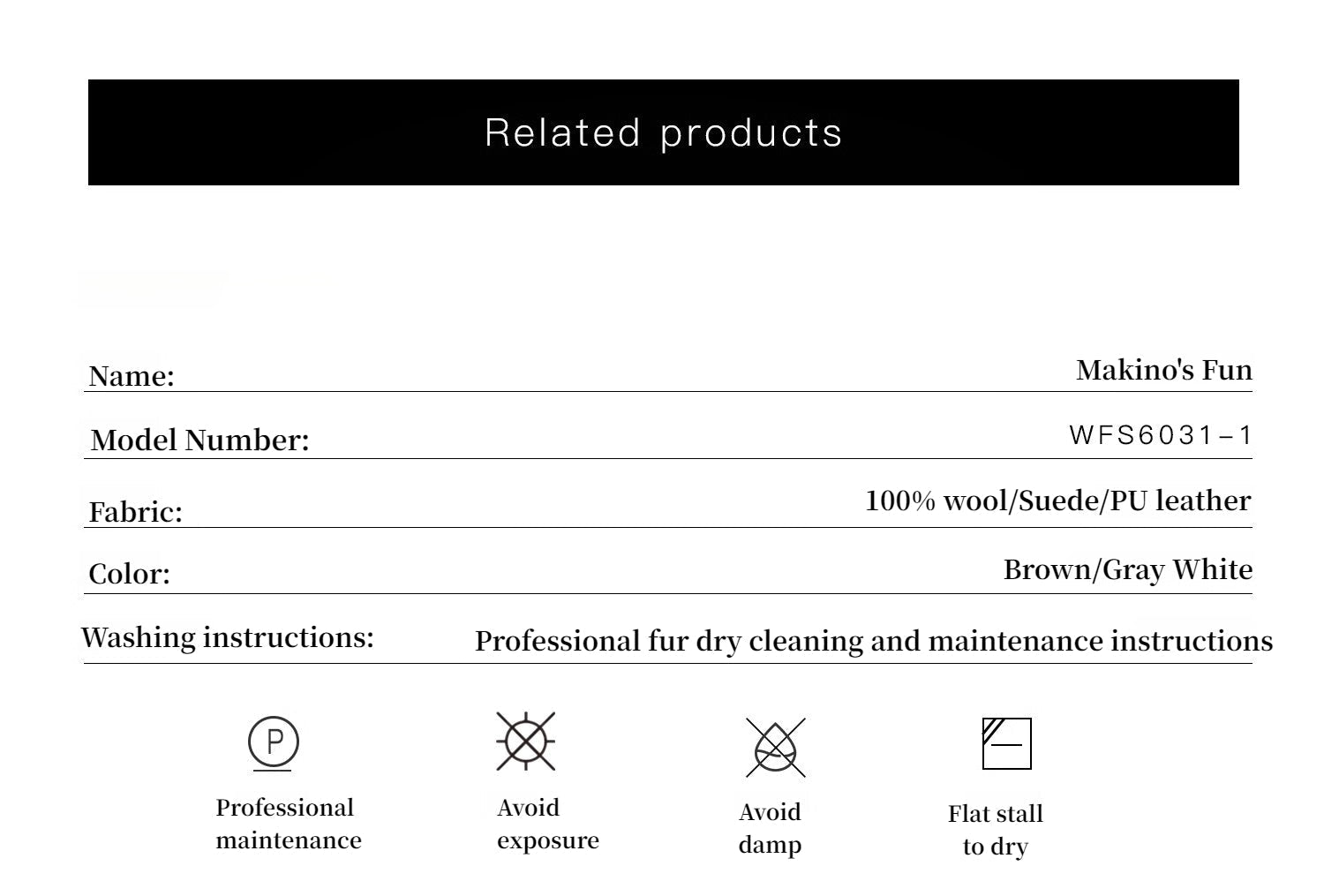
Task: Click the Makino's Fun product name
Action: (x=1163, y=369)
